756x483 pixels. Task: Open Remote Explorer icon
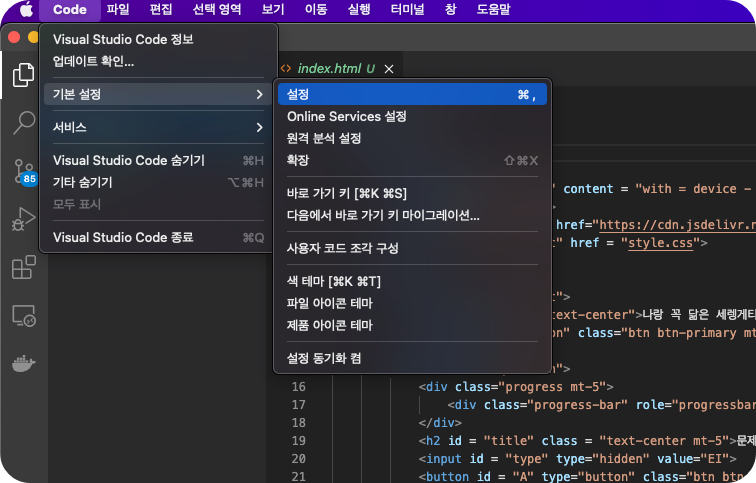pos(23,316)
